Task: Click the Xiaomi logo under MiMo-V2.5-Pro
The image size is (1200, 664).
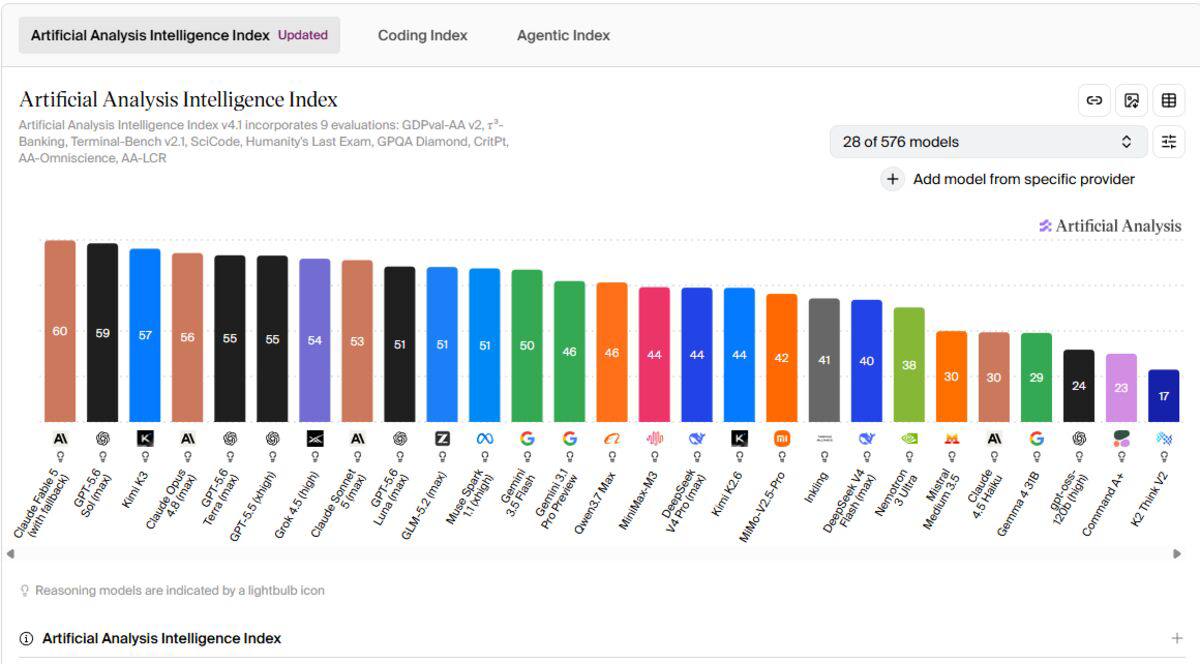Action: (x=782, y=438)
